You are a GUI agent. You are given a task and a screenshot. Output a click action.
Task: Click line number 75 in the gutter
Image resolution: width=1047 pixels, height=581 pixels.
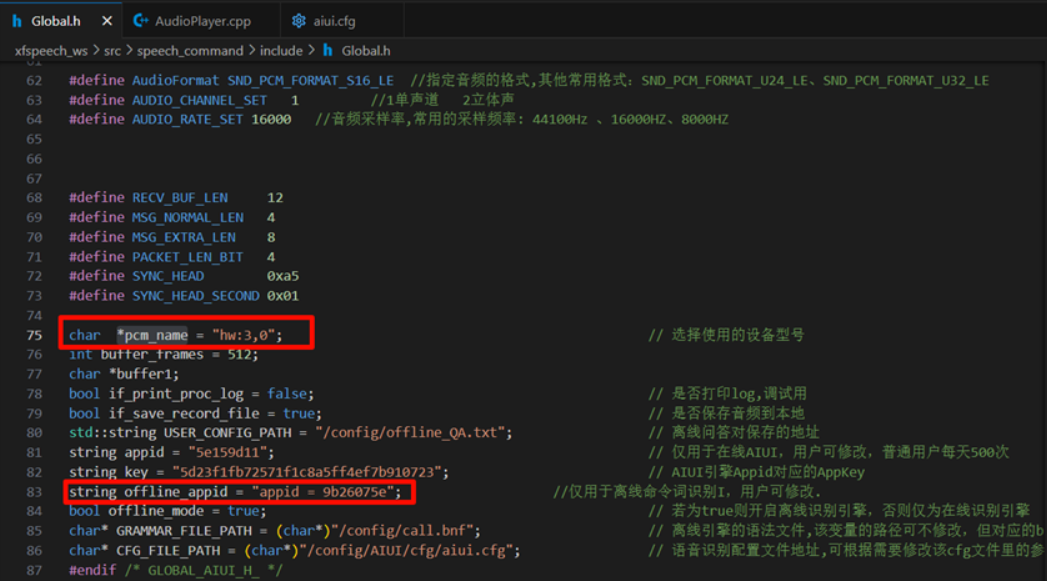(x=35, y=335)
